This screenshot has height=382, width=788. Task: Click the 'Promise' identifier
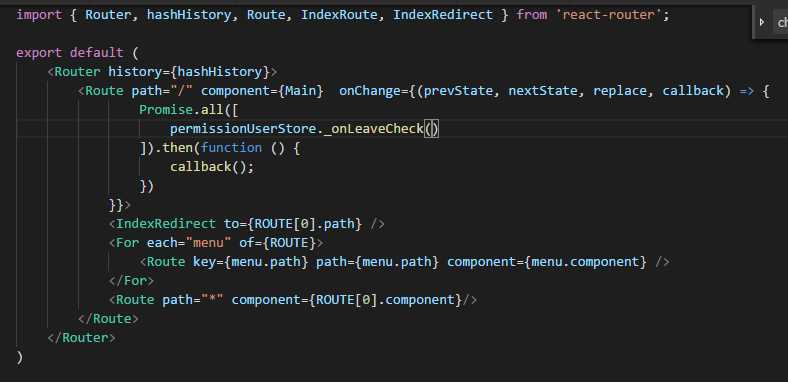point(166,110)
